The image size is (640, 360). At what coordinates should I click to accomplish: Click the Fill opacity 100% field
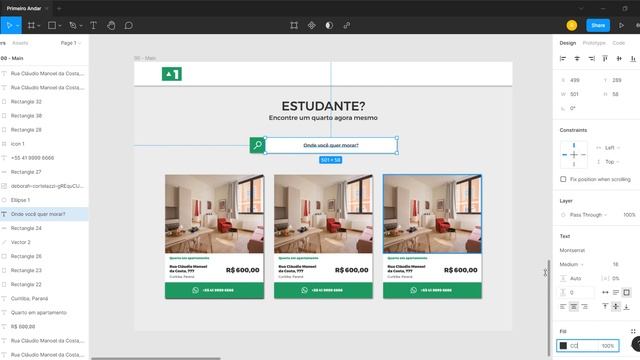coord(607,346)
